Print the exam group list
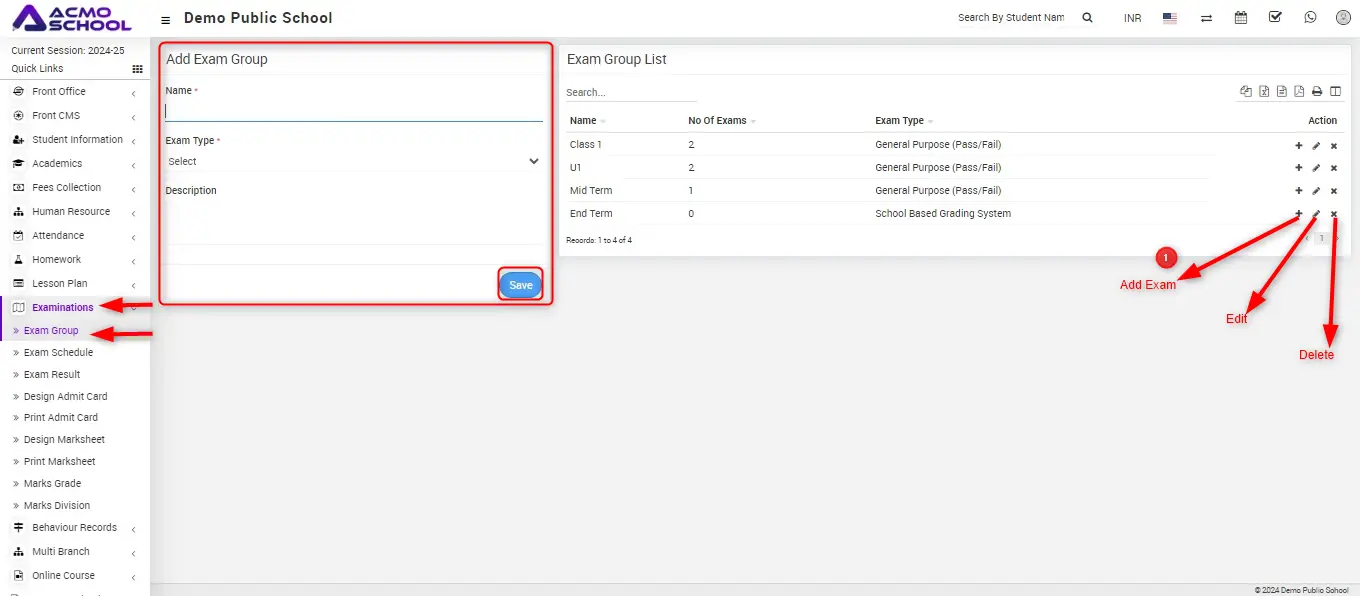The height and width of the screenshot is (596, 1360). coord(1317,92)
